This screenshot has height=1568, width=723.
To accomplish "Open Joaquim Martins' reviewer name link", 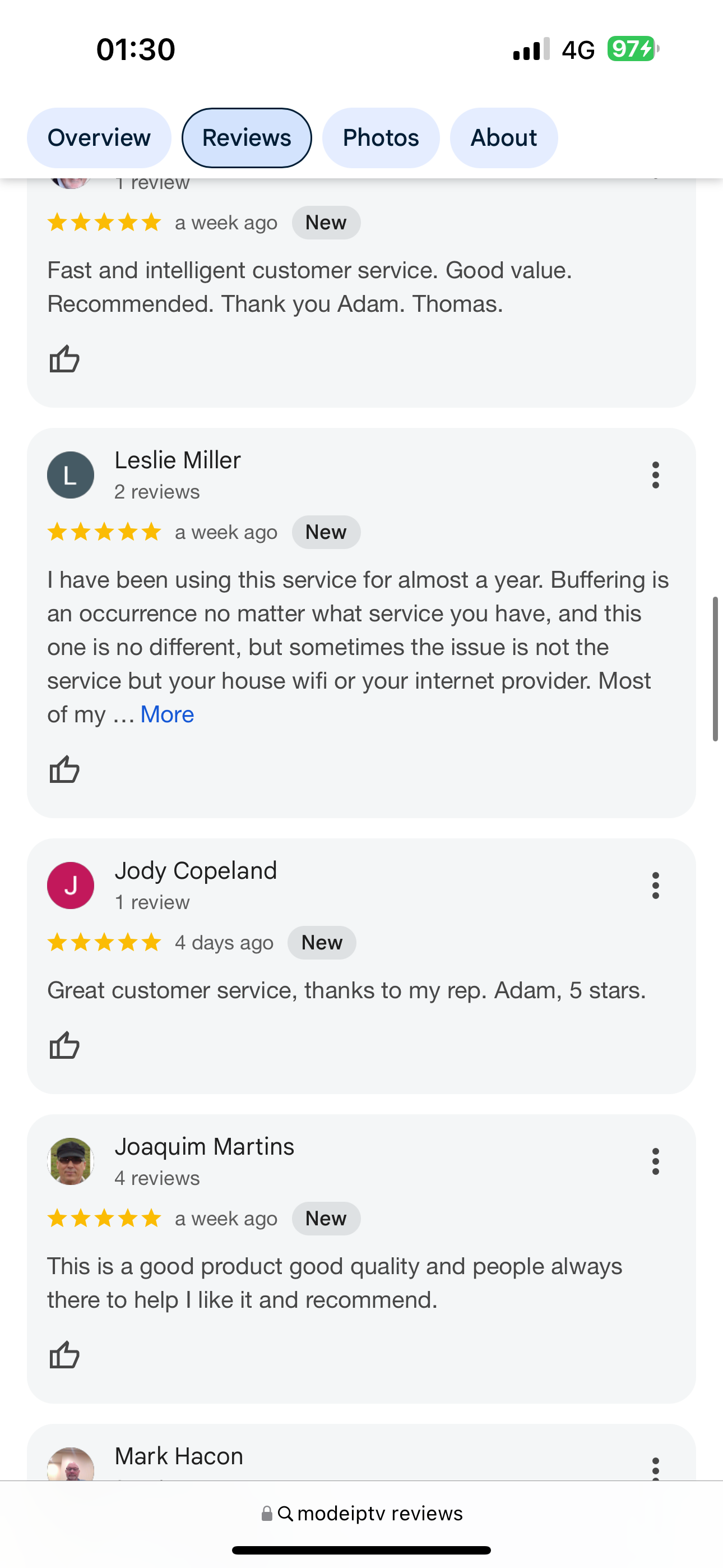I will click(x=205, y=1147).
